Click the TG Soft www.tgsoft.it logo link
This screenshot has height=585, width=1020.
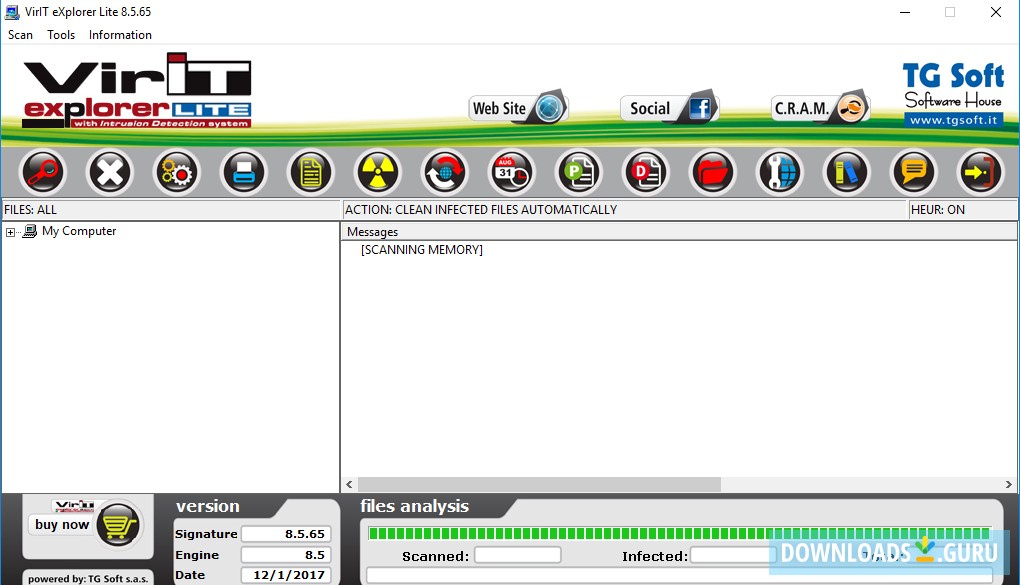pos(953,94)
